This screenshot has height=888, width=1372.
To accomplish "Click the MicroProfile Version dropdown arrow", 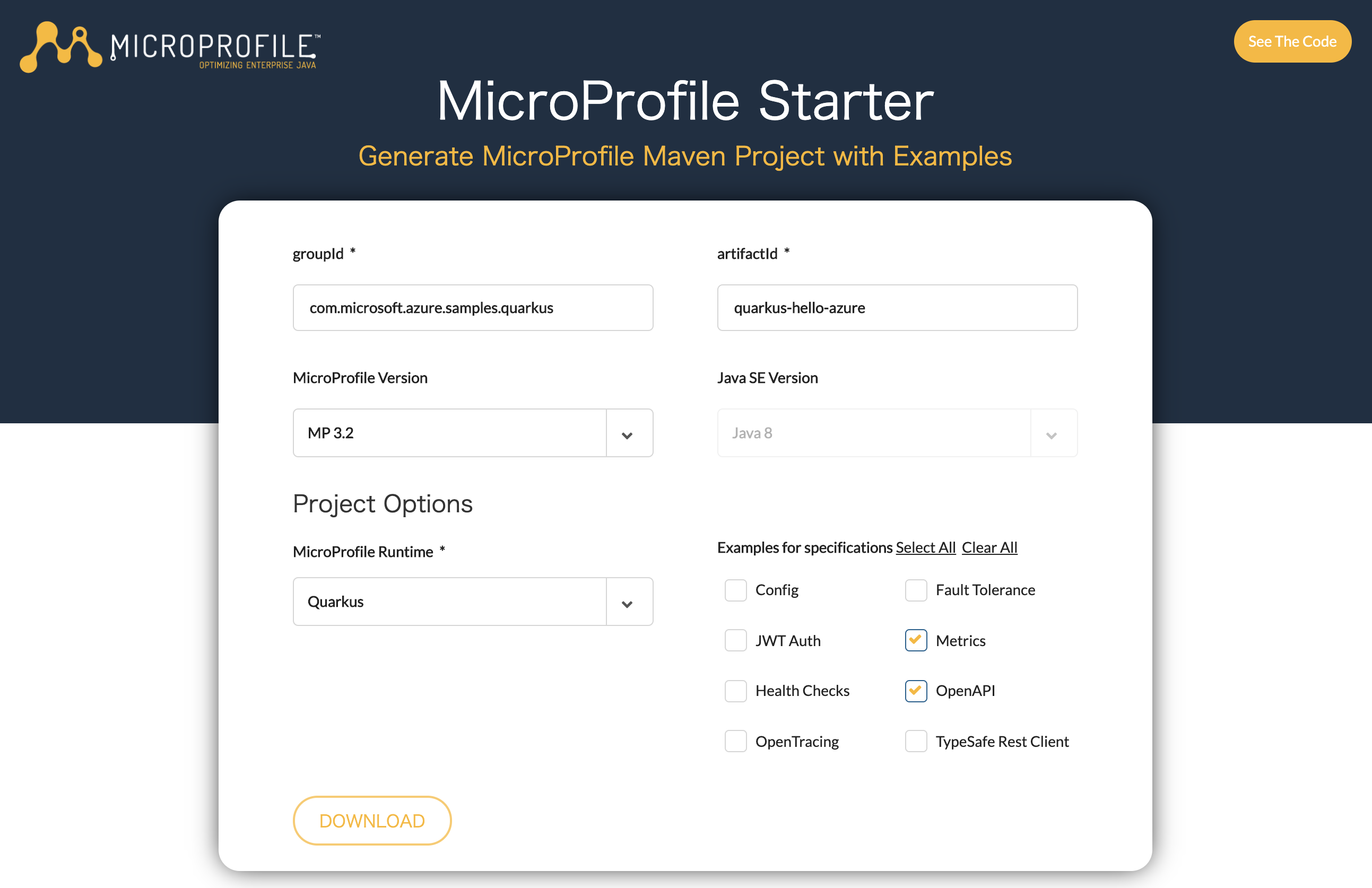I will [627, 432].
